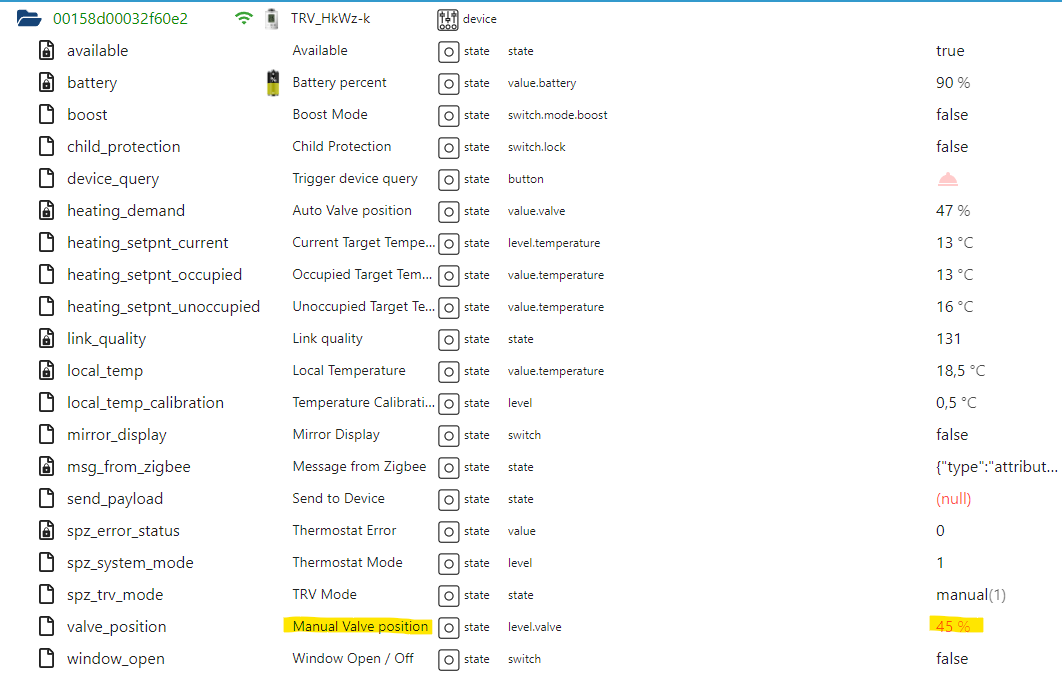Click the 'TRV_HkWz-k' device name

[331, 18]
